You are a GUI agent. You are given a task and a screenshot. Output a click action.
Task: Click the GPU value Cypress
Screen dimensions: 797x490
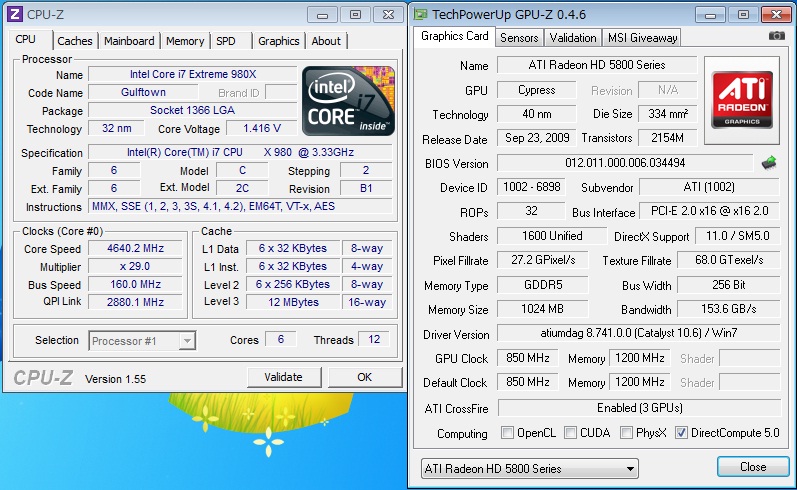537,90
